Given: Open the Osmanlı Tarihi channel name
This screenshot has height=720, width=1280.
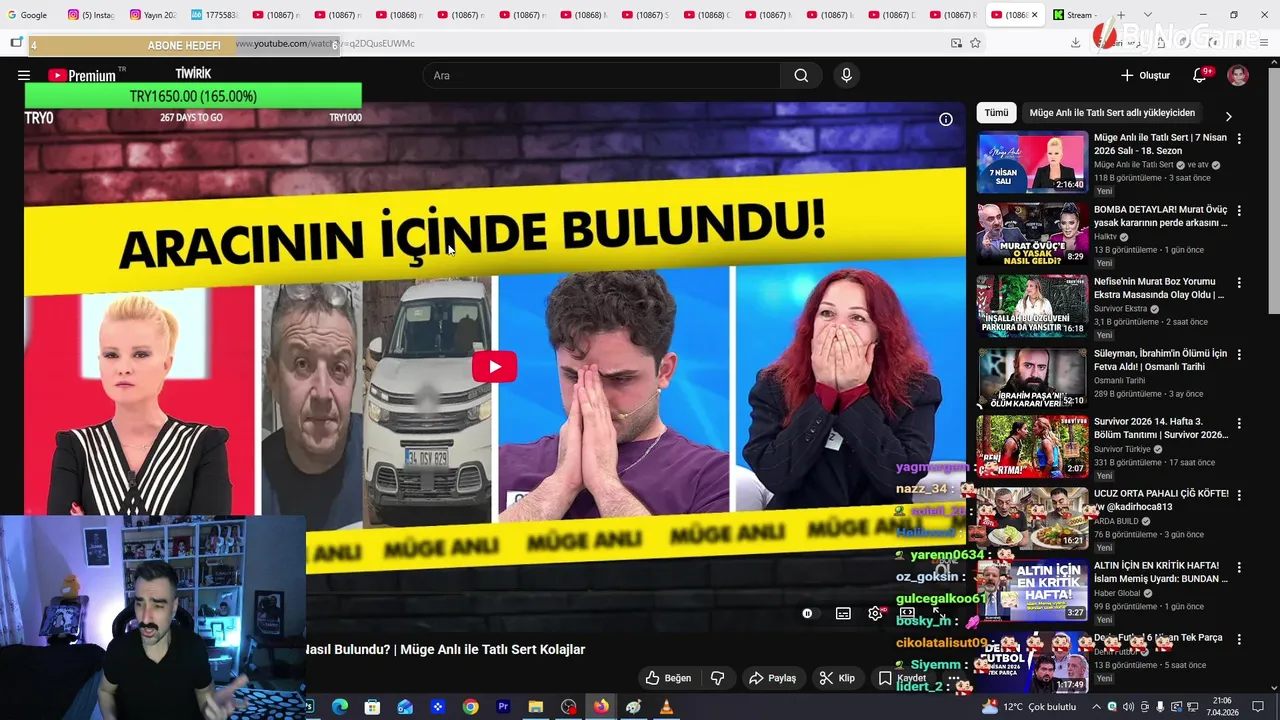Looking at the screenshot, I should click(x=1119, y=381).
